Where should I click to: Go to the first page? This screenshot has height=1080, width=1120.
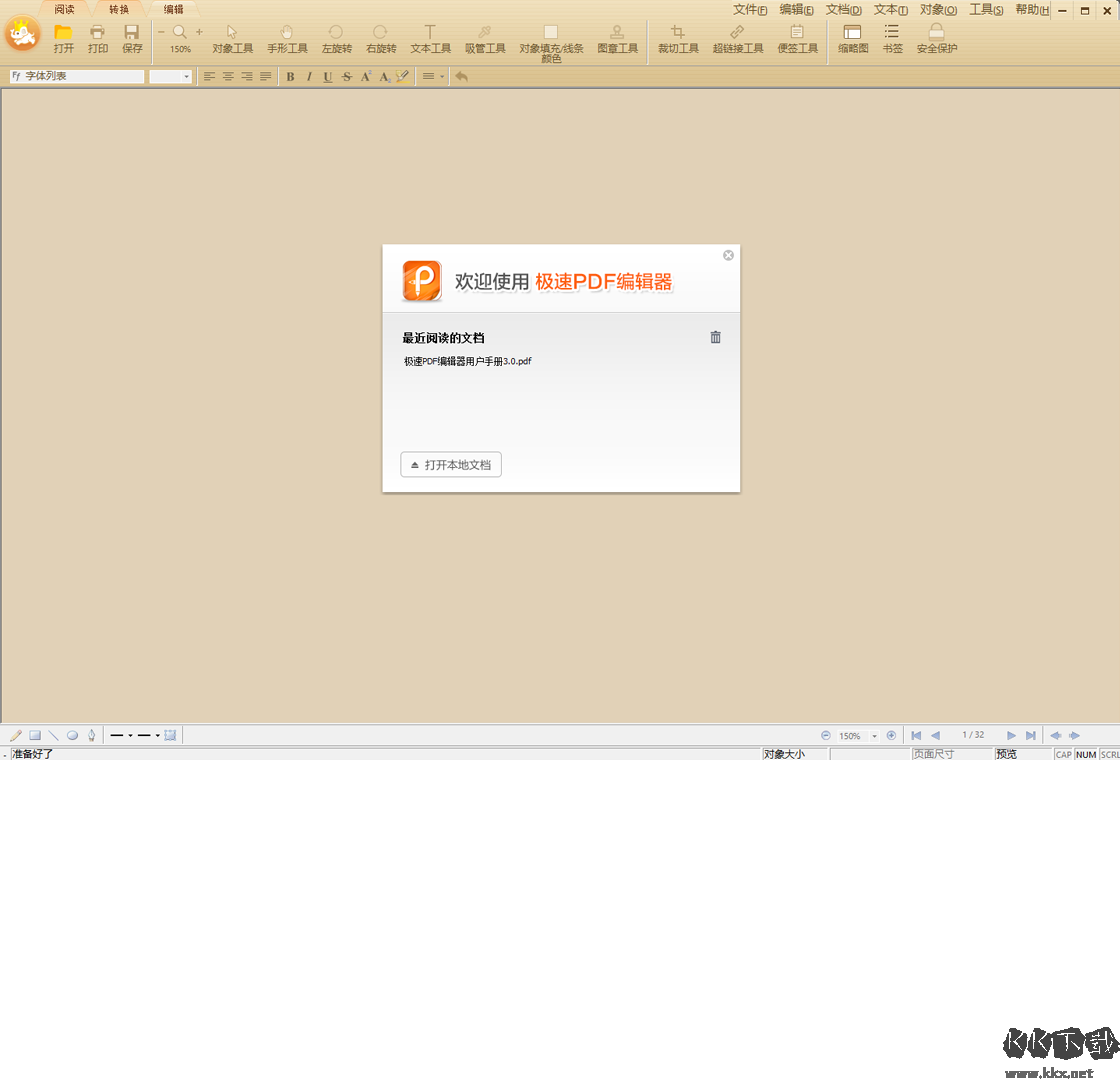(x=916, y=735)
